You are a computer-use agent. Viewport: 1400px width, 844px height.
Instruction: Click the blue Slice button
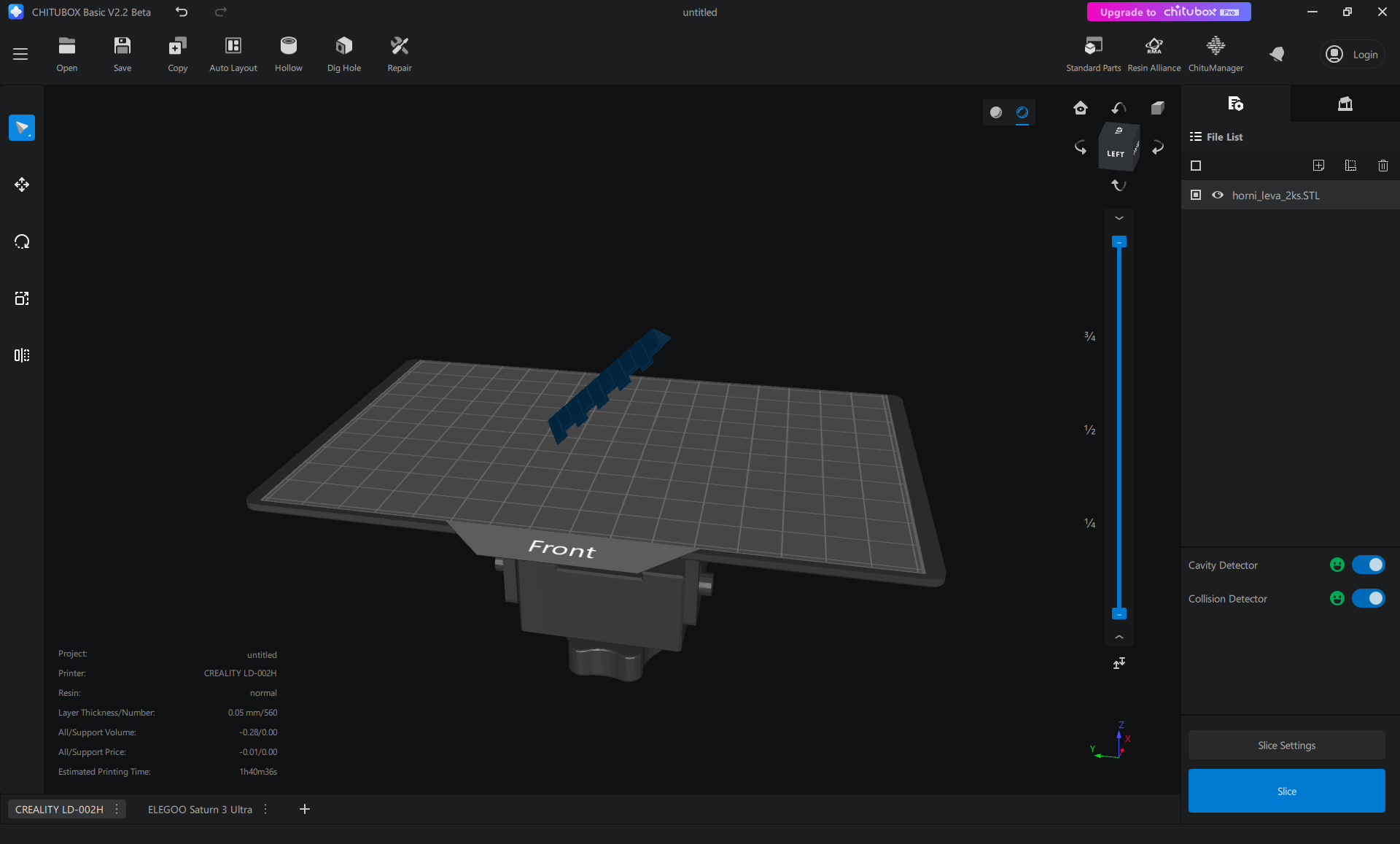pos(1286,791)
